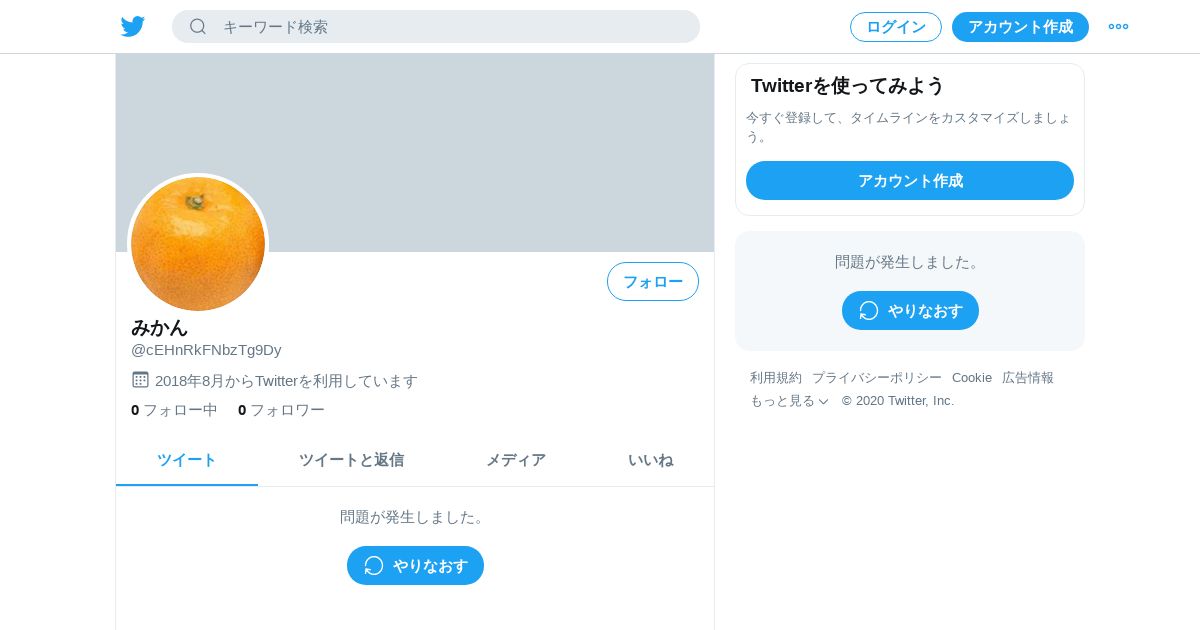Click the gray header banner image
Image resolution: width=1200 pixels, height=630 pixels.
pyautogui.click(x=415, y=152)
